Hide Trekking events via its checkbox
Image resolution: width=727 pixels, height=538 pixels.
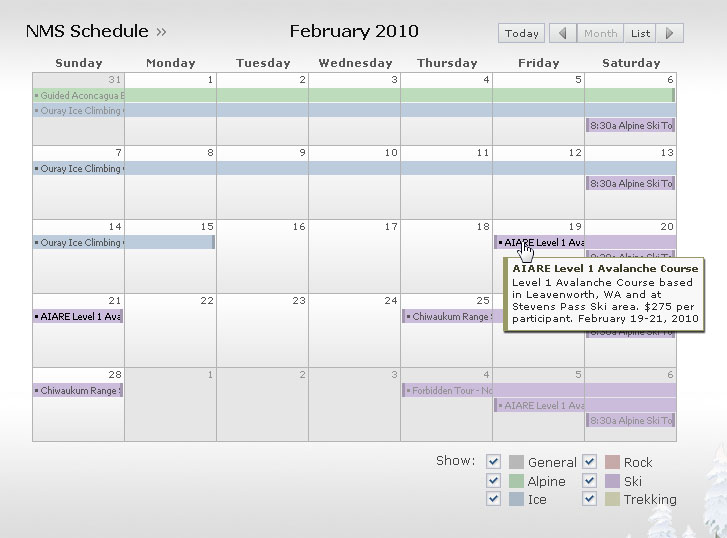[590, 499]
